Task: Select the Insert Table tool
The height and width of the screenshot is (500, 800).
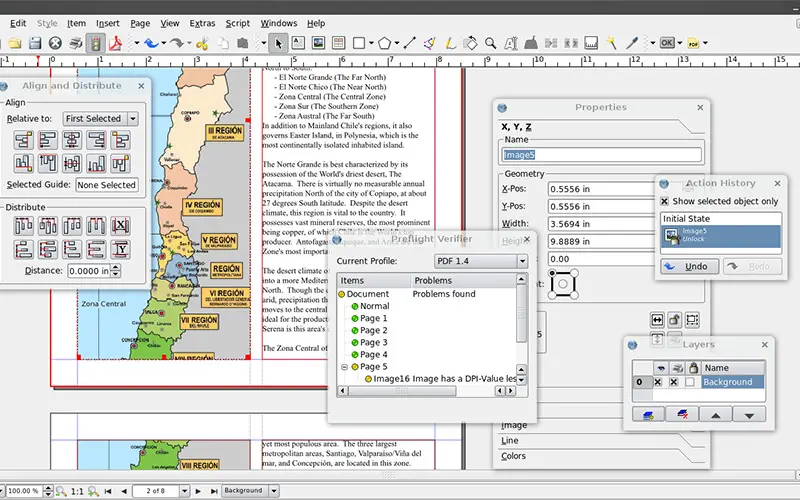Action: 338,43
